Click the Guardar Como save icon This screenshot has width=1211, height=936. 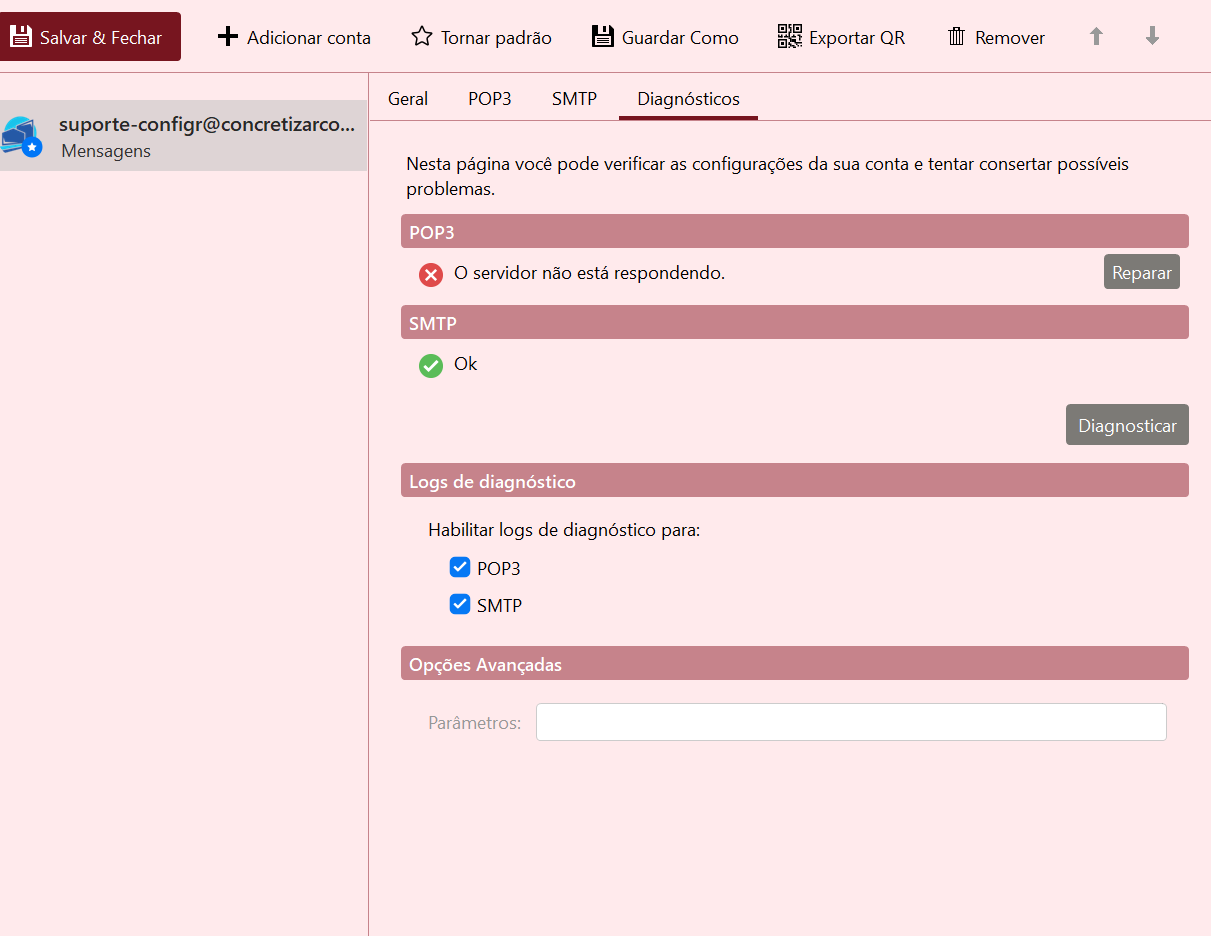coord(602,37)
